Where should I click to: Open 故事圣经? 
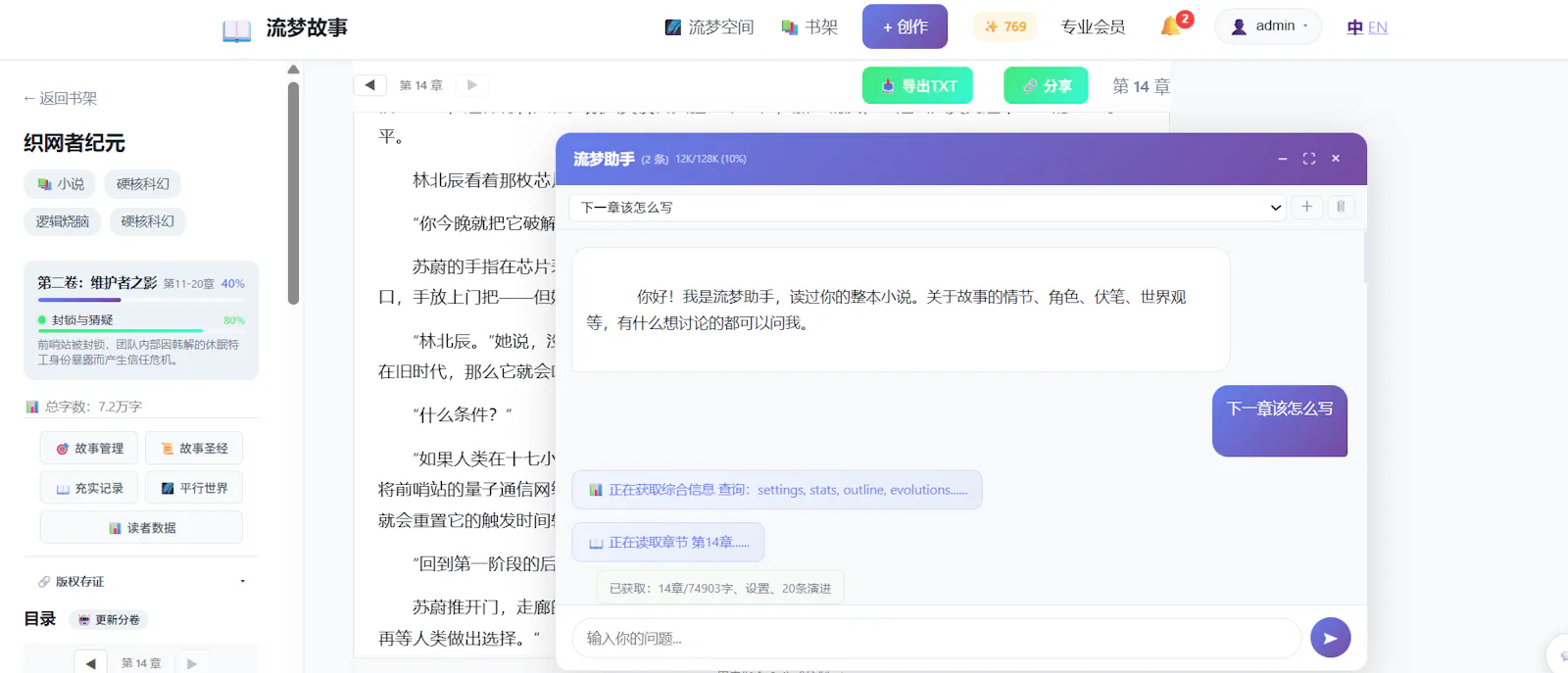[194, 449]
